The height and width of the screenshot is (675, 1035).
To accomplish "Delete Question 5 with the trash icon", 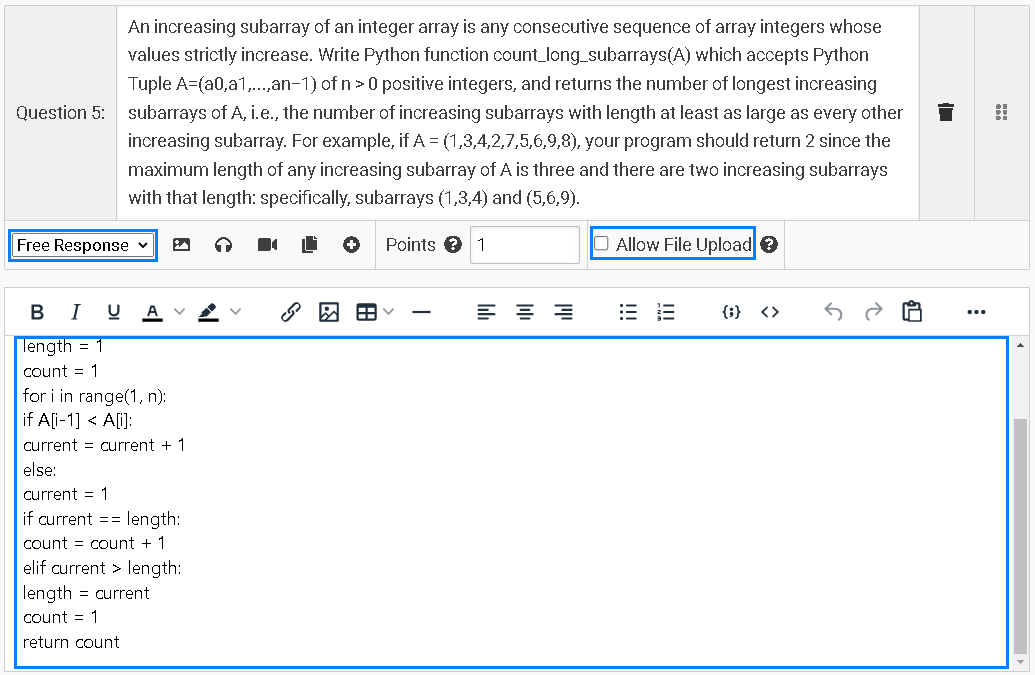I will pyautogui.click(x=946, y=112).
